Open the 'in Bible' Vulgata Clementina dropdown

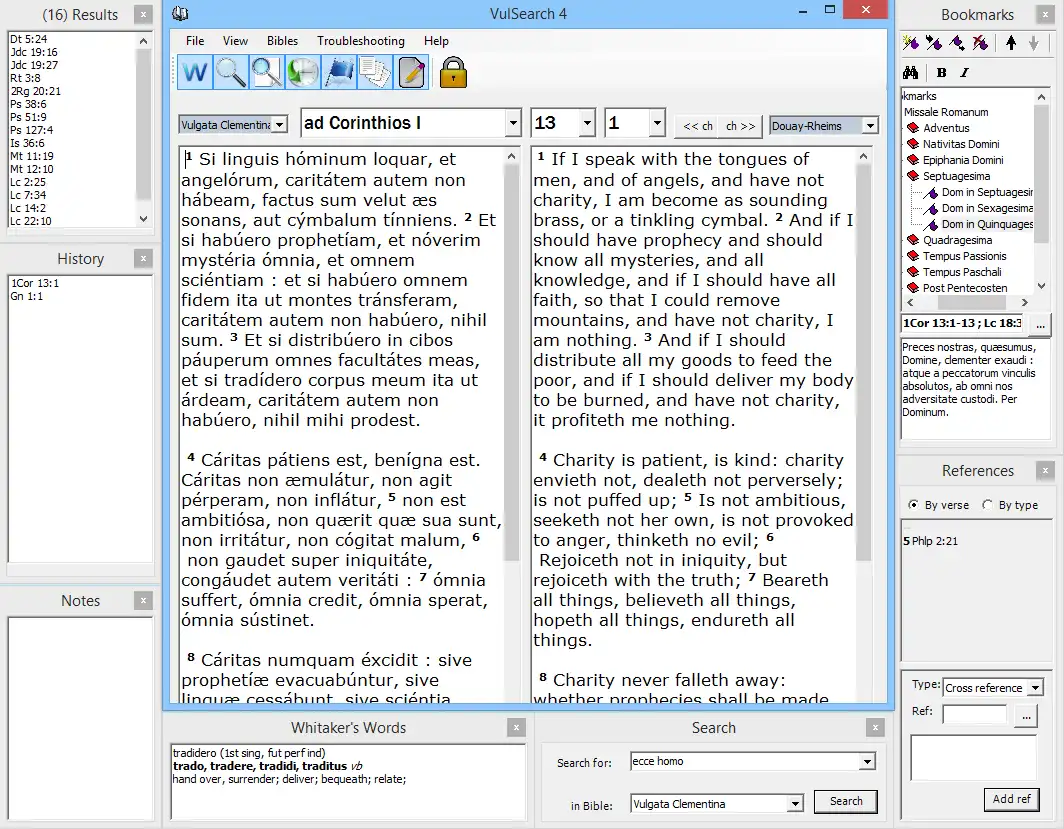[x=795, y=804]
